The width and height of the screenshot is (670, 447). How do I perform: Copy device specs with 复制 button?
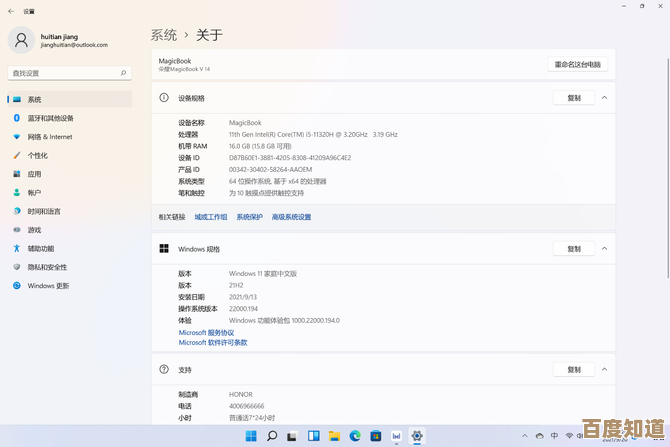tap(574, 98)
